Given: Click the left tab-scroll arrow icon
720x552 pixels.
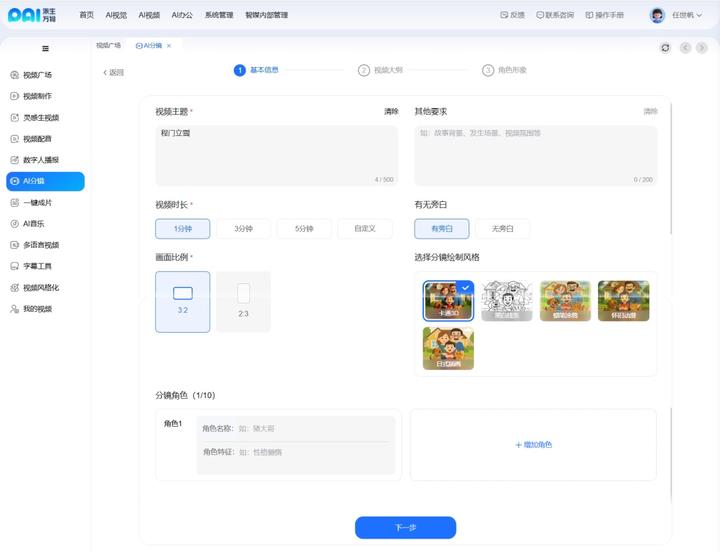Looking at the screenshot, I should pyautogui.click(x=685, y=47).
